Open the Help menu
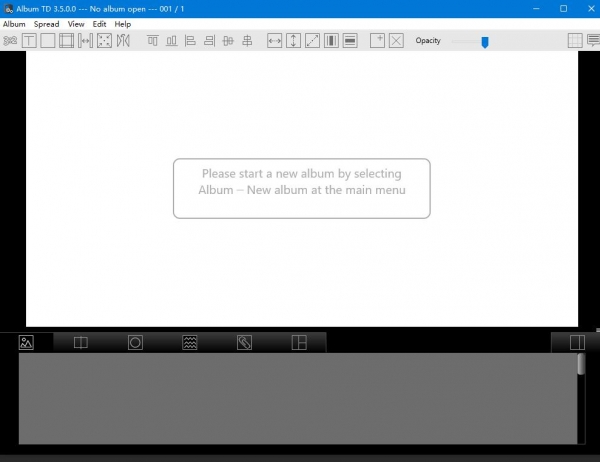The height and width of the screenshot is (462, 600). (122, 24)
